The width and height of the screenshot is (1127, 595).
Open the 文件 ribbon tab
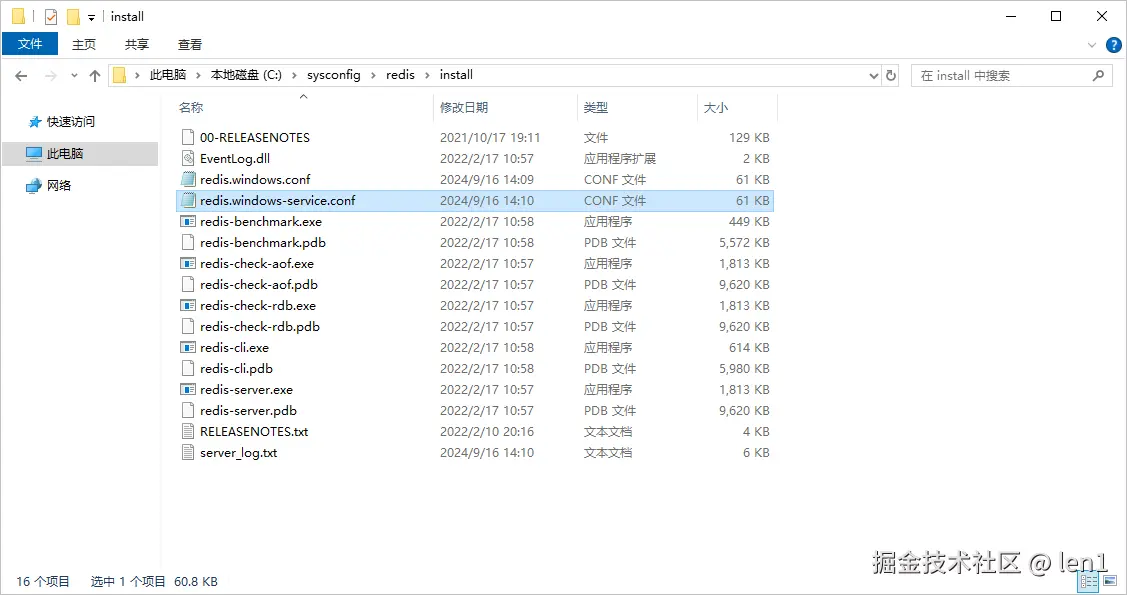[x=30, y=44]
